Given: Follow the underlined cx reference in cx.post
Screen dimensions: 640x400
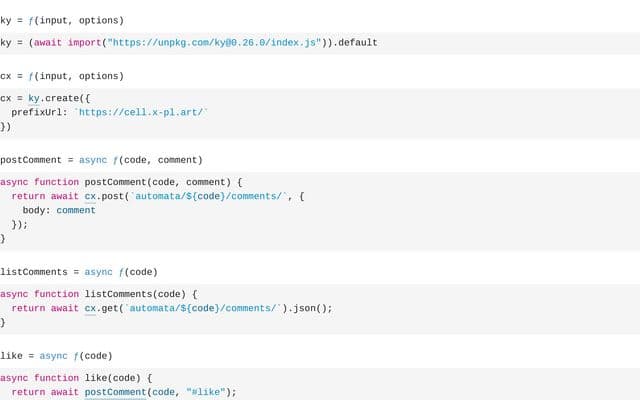Looking at the screenshot, I should [x=90, y=196].
